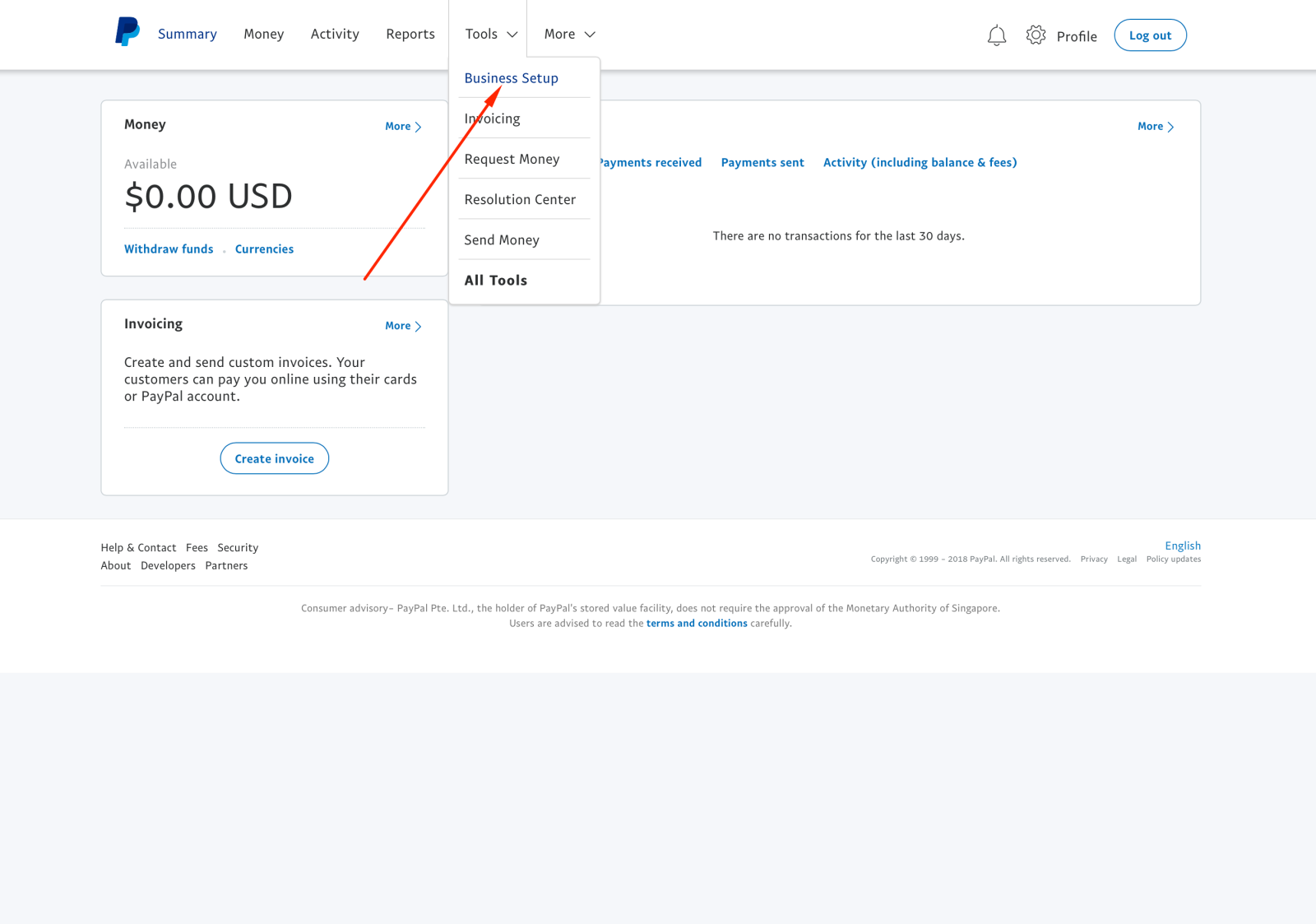Screen dimensions: 1316x924
Task: Select Business Setup from Tools menu
Action: 511,78
